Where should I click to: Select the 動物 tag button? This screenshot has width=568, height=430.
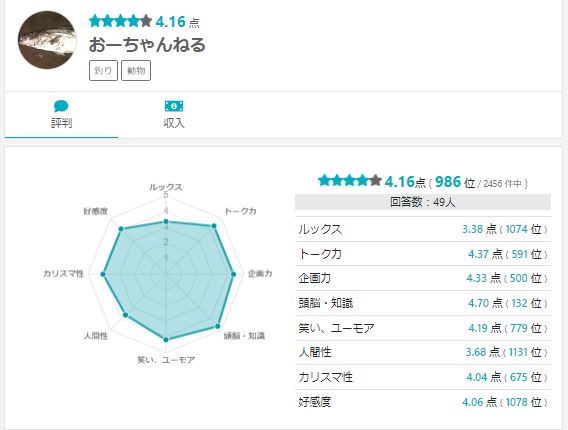pos(136,70)
